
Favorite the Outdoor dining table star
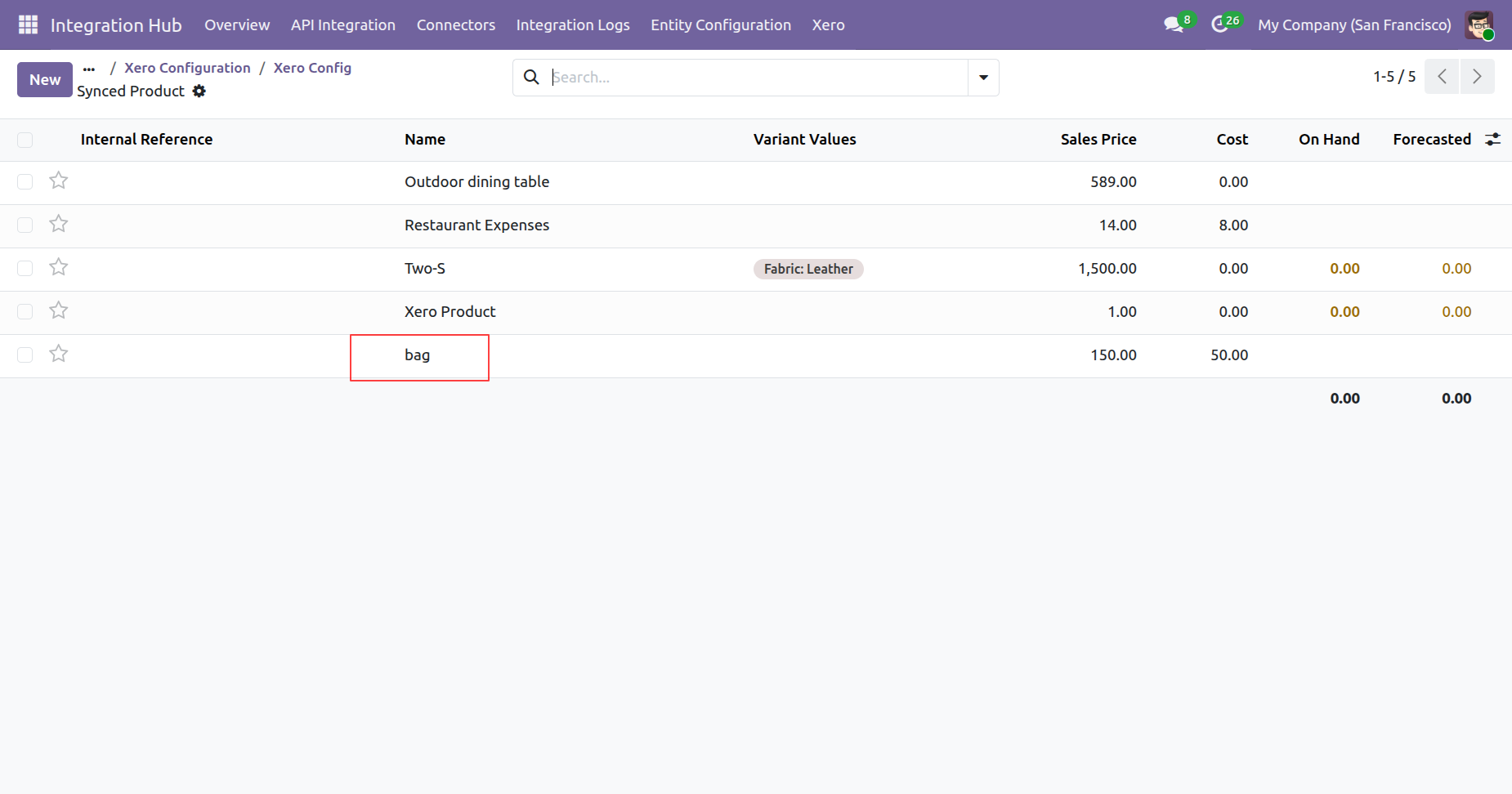58,181
